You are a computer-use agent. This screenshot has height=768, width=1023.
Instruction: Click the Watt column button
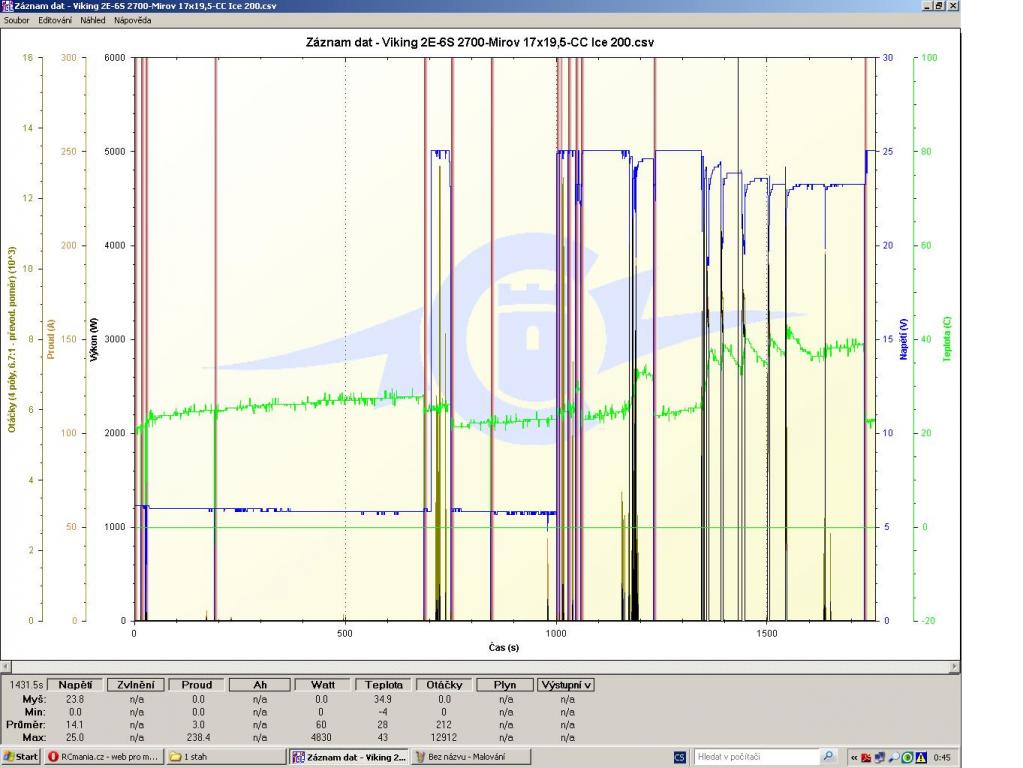tap(321, 685)
